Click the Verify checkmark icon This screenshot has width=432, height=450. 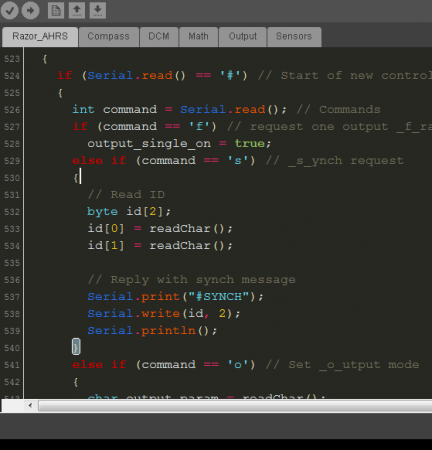click(x=10, y=10)
